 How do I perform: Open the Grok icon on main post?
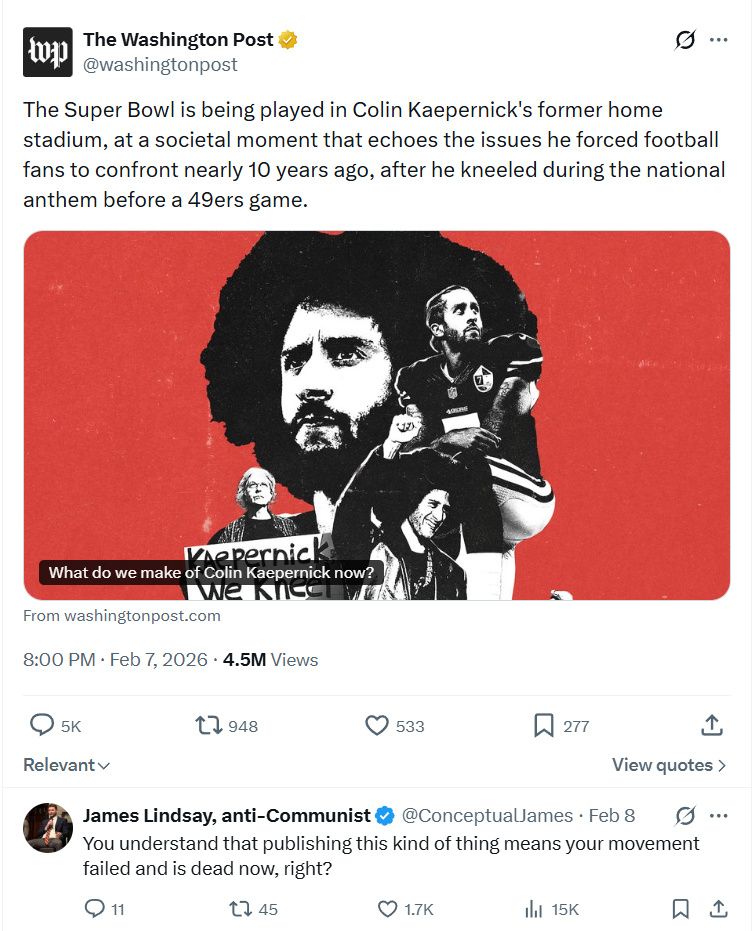pos(685,40)
